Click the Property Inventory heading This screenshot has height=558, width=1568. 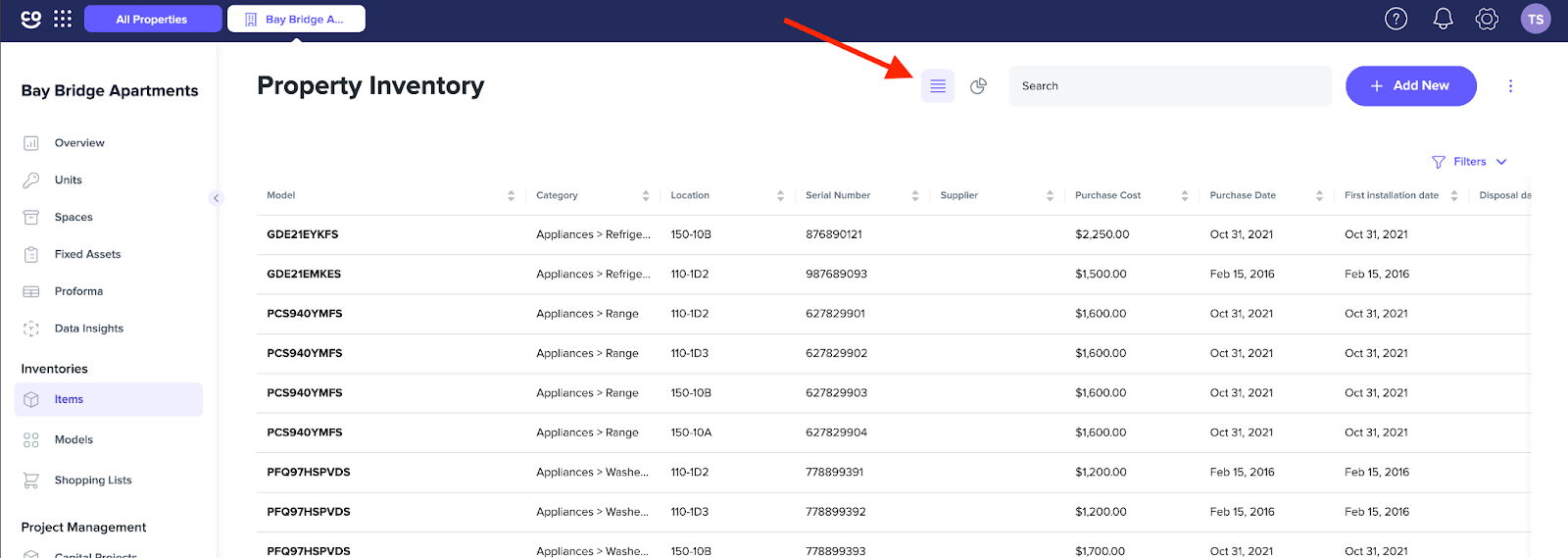tap(370, 86)
